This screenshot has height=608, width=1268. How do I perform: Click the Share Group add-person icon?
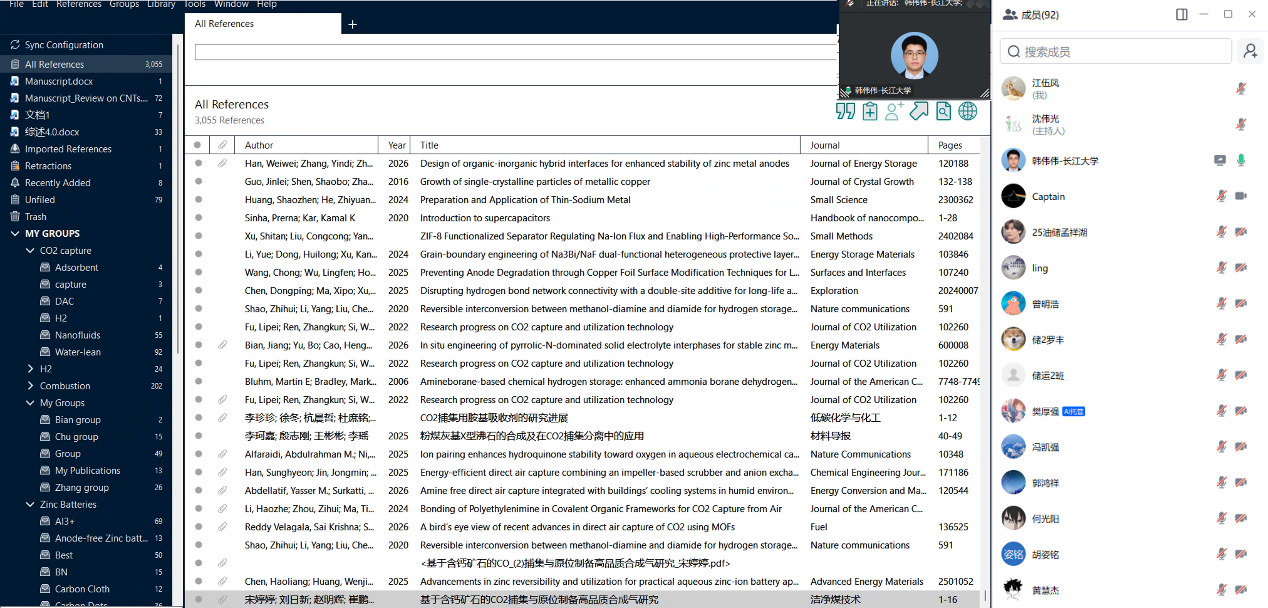point(894,112)
